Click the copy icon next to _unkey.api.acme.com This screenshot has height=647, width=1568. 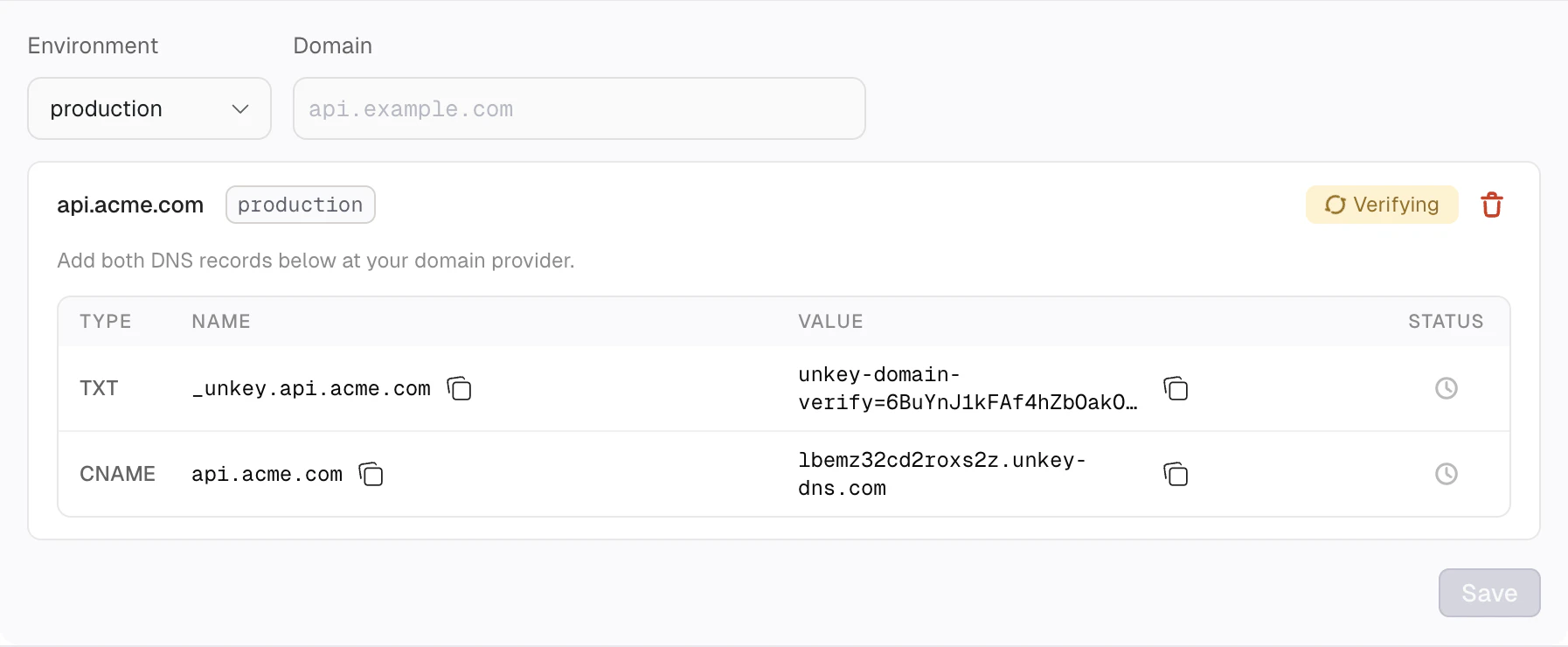coord(459,389)
